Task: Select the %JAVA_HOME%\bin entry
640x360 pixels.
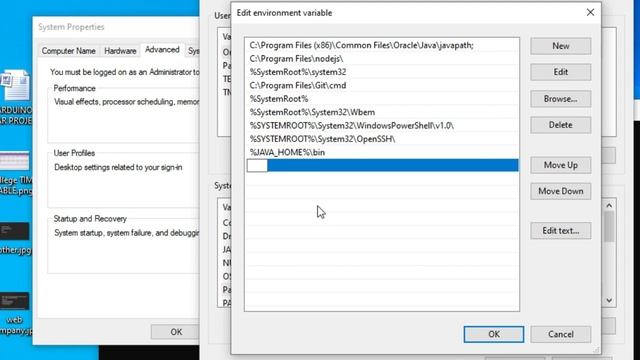Action: (382, 152)
